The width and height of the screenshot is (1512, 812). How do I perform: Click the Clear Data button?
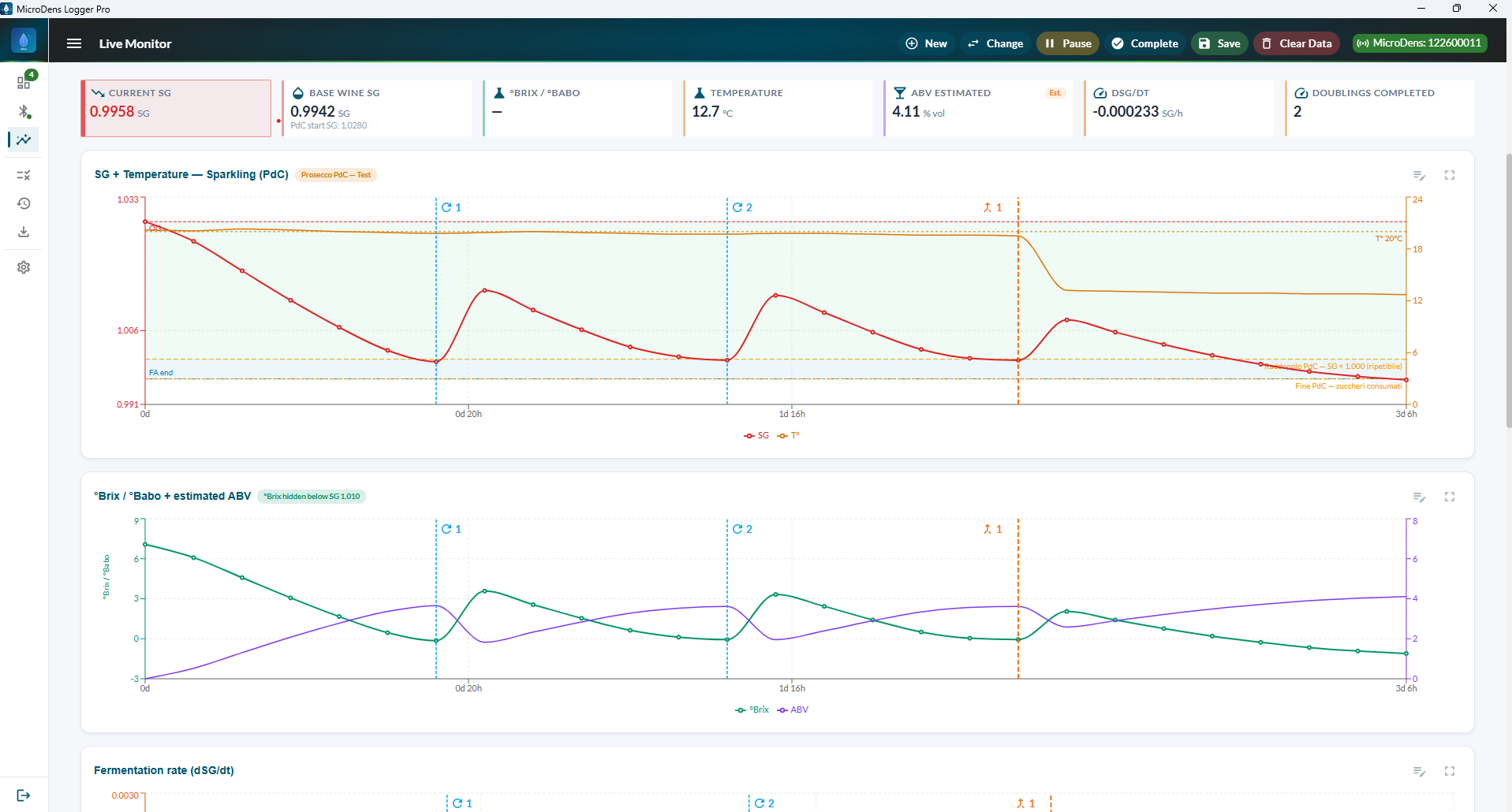click(x=1297, y=43)
